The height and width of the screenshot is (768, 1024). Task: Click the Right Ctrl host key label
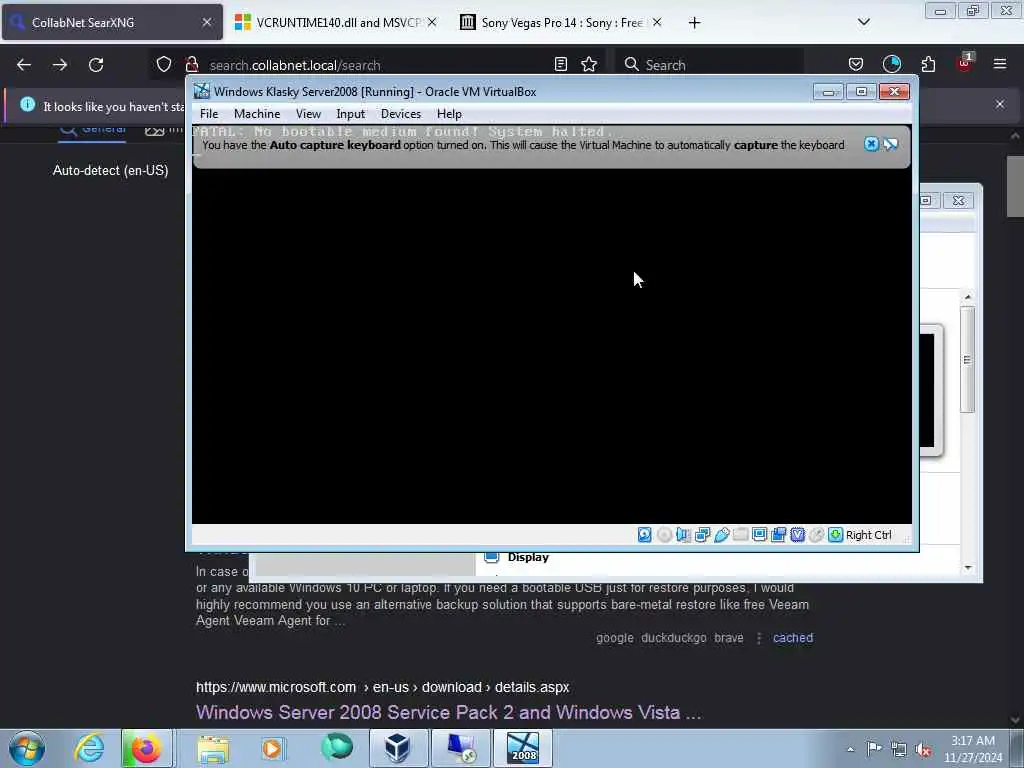pyautogui.click(x=869, y=535)
